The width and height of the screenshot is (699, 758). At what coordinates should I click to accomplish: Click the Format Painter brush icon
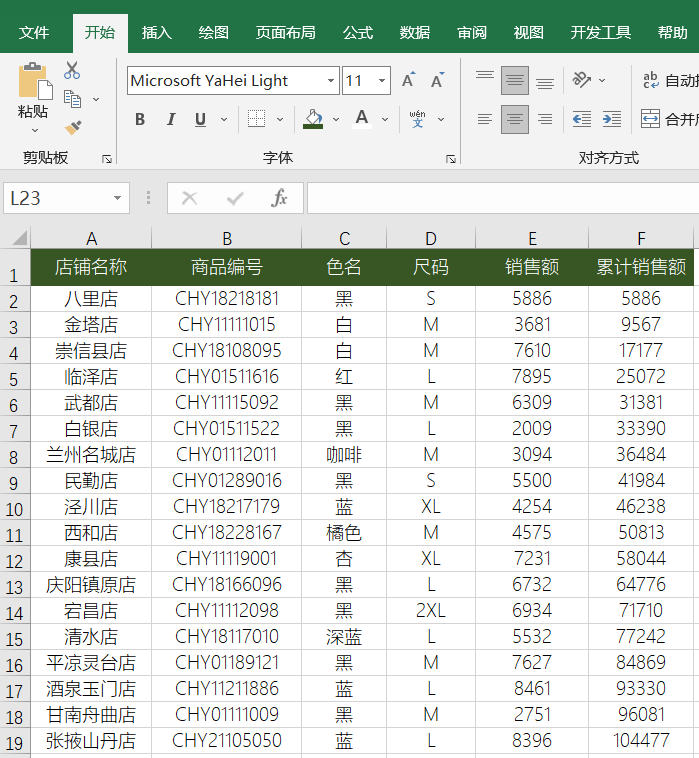[x=73, y=127]
